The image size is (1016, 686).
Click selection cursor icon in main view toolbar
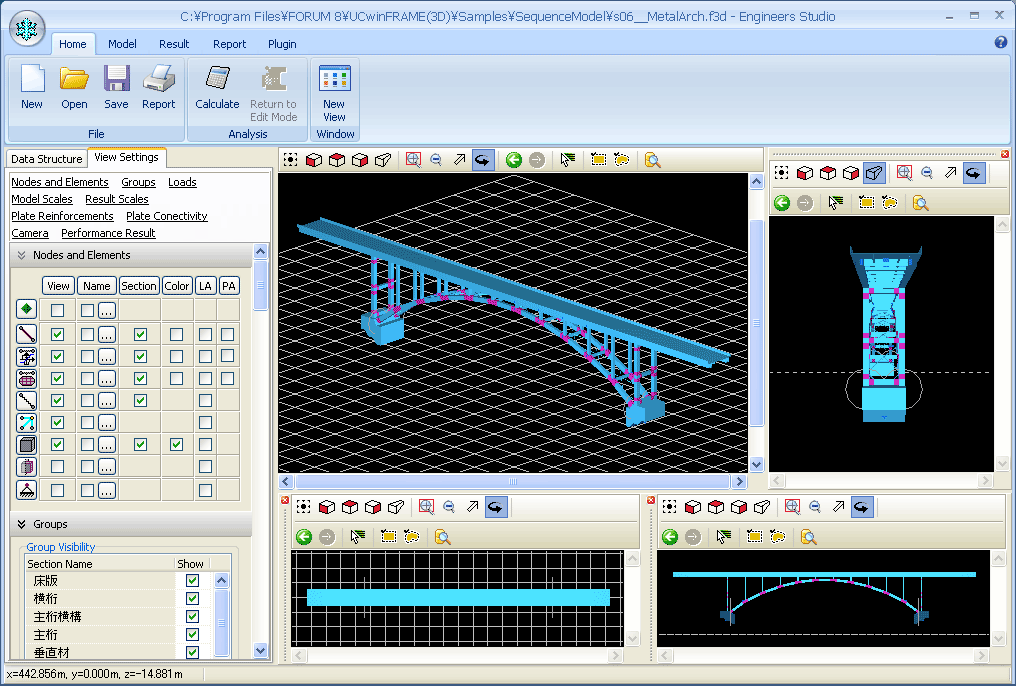tap(568, 160)
